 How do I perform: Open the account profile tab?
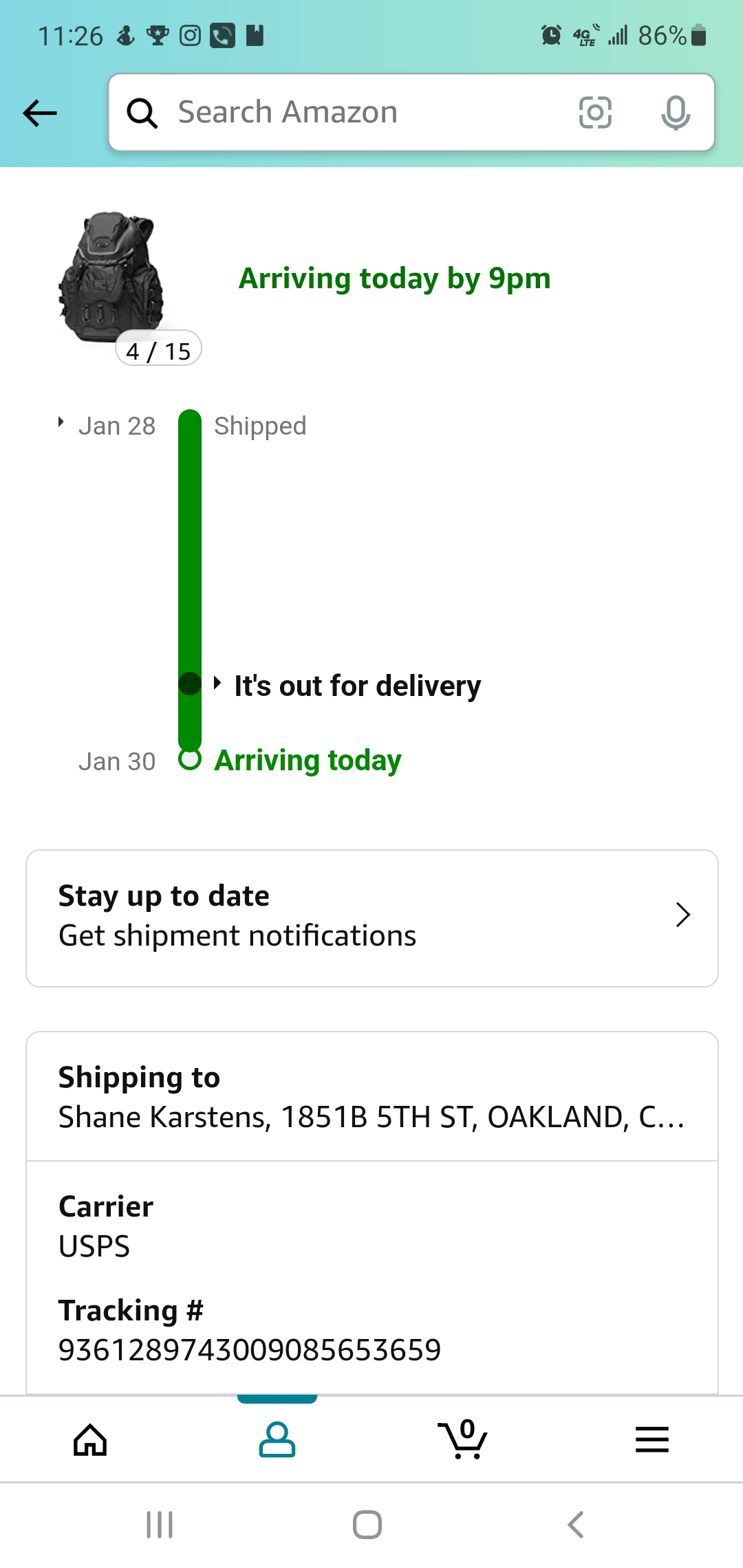[277, 1439]
